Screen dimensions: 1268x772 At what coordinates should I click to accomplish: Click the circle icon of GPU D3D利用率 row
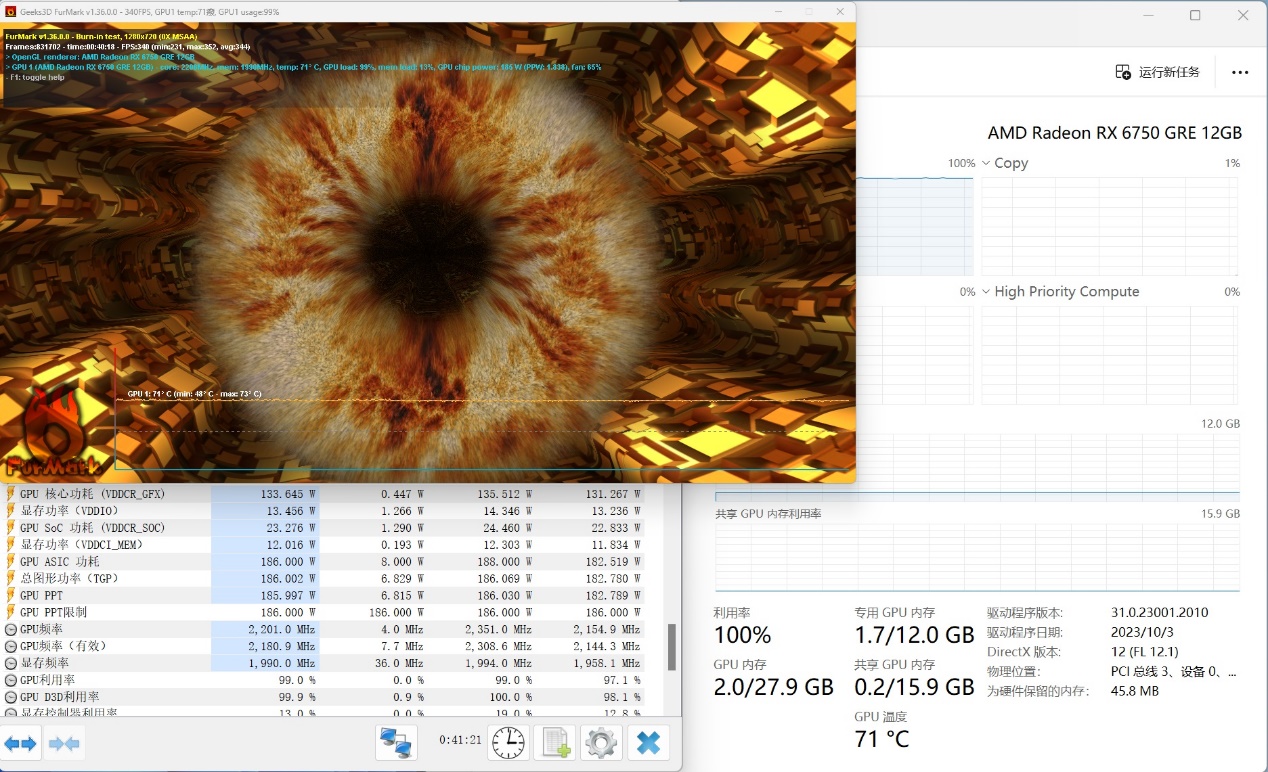click(11, 697)
